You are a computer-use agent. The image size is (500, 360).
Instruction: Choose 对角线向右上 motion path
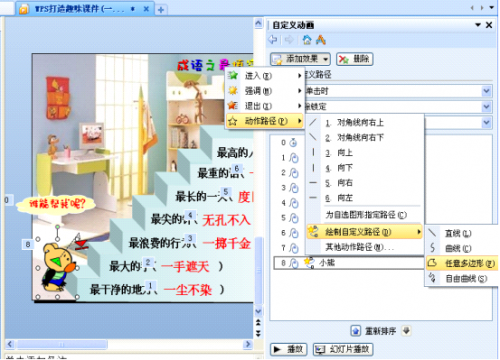coord(365,123)
